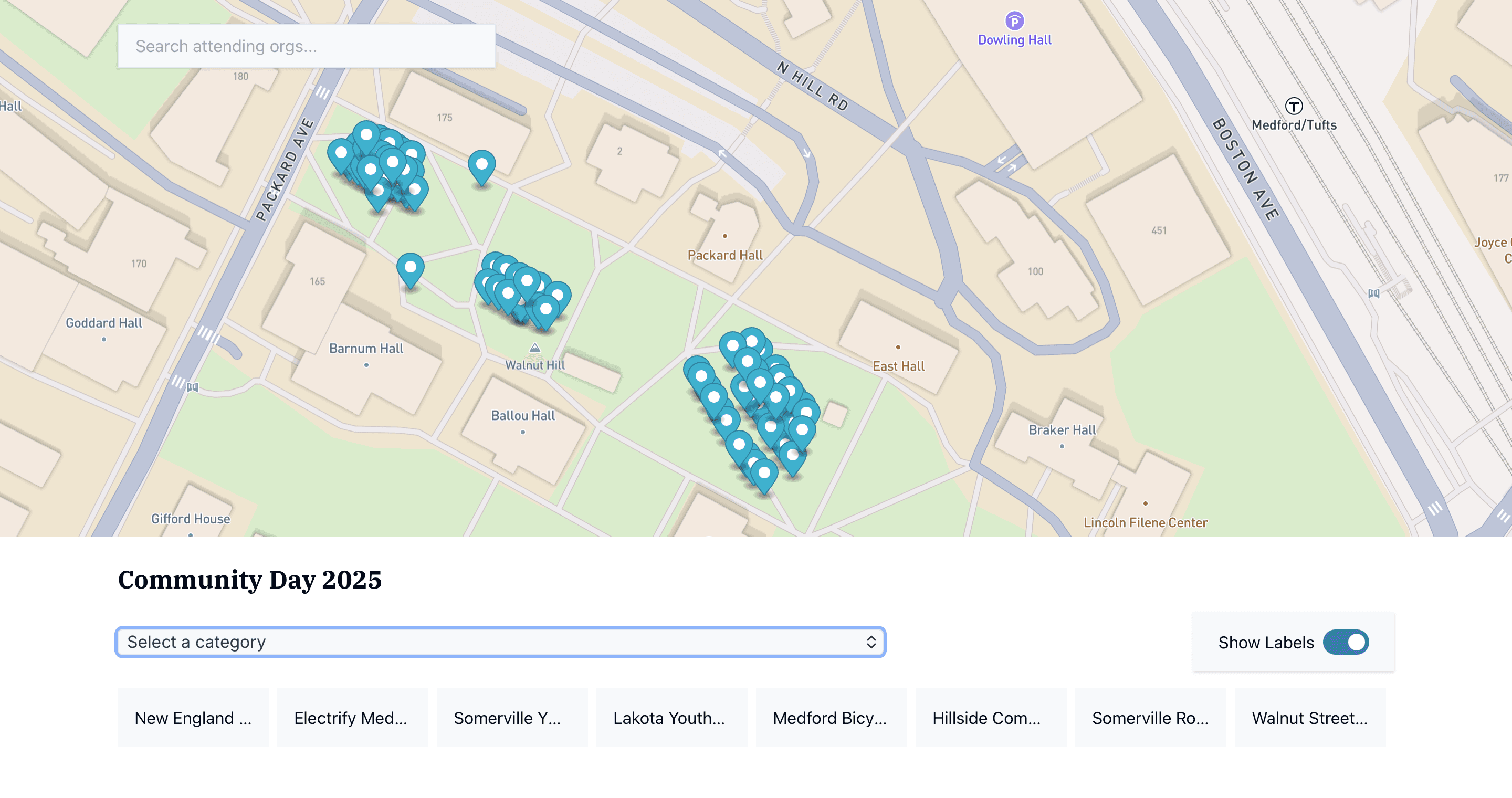Image resolution: width=1512 pixels, height=798 pixels.
Task: Open the New England org card
Action: pyautogui.click(x=193, y=718)
